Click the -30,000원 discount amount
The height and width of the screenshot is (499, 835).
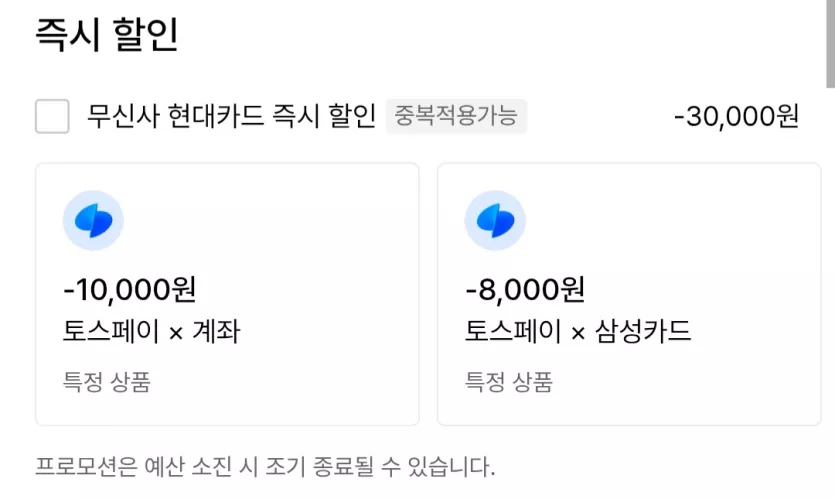[736, 116]
